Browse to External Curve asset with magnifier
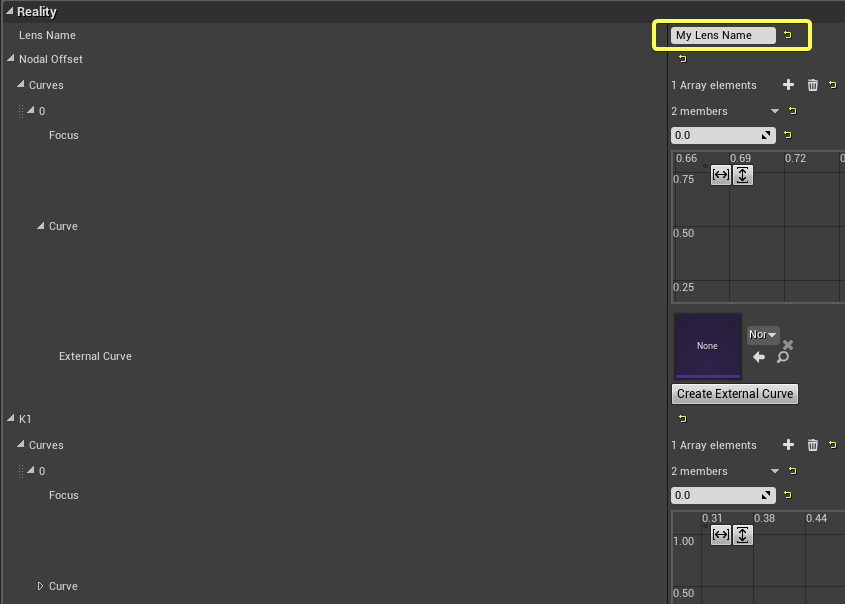845x604 pixels. (783, 357)
